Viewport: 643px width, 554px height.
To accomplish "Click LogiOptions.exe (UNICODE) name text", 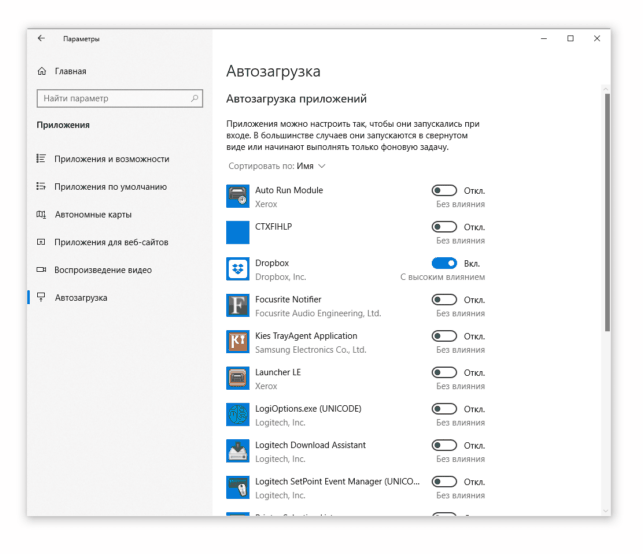I will click(x=308, y=408).
